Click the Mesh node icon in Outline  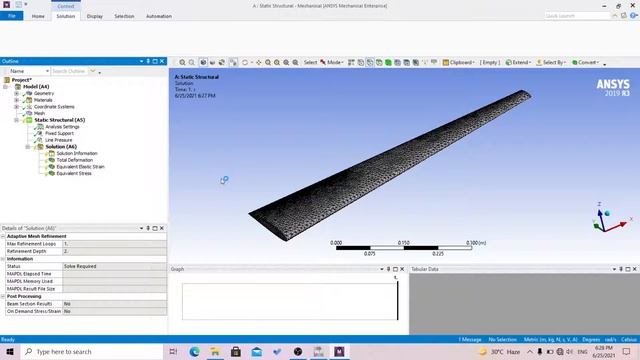pyautogui.click(x=29, y=113)
